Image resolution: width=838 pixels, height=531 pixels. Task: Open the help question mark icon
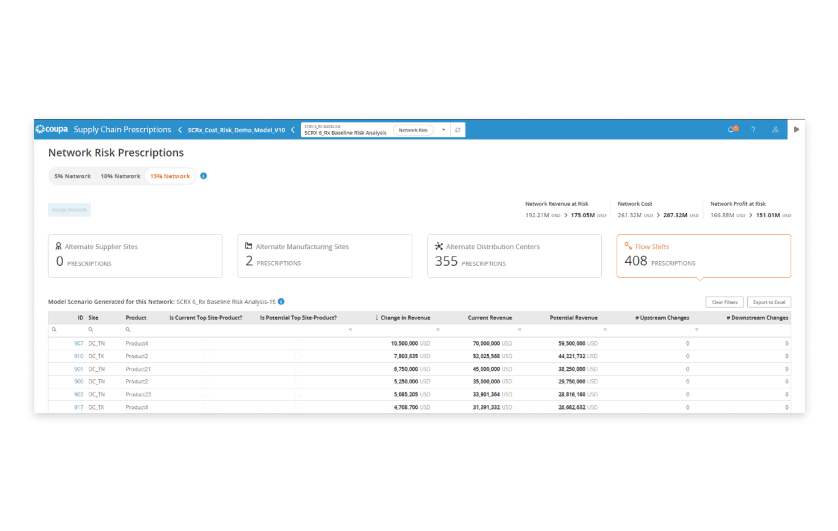753,130
